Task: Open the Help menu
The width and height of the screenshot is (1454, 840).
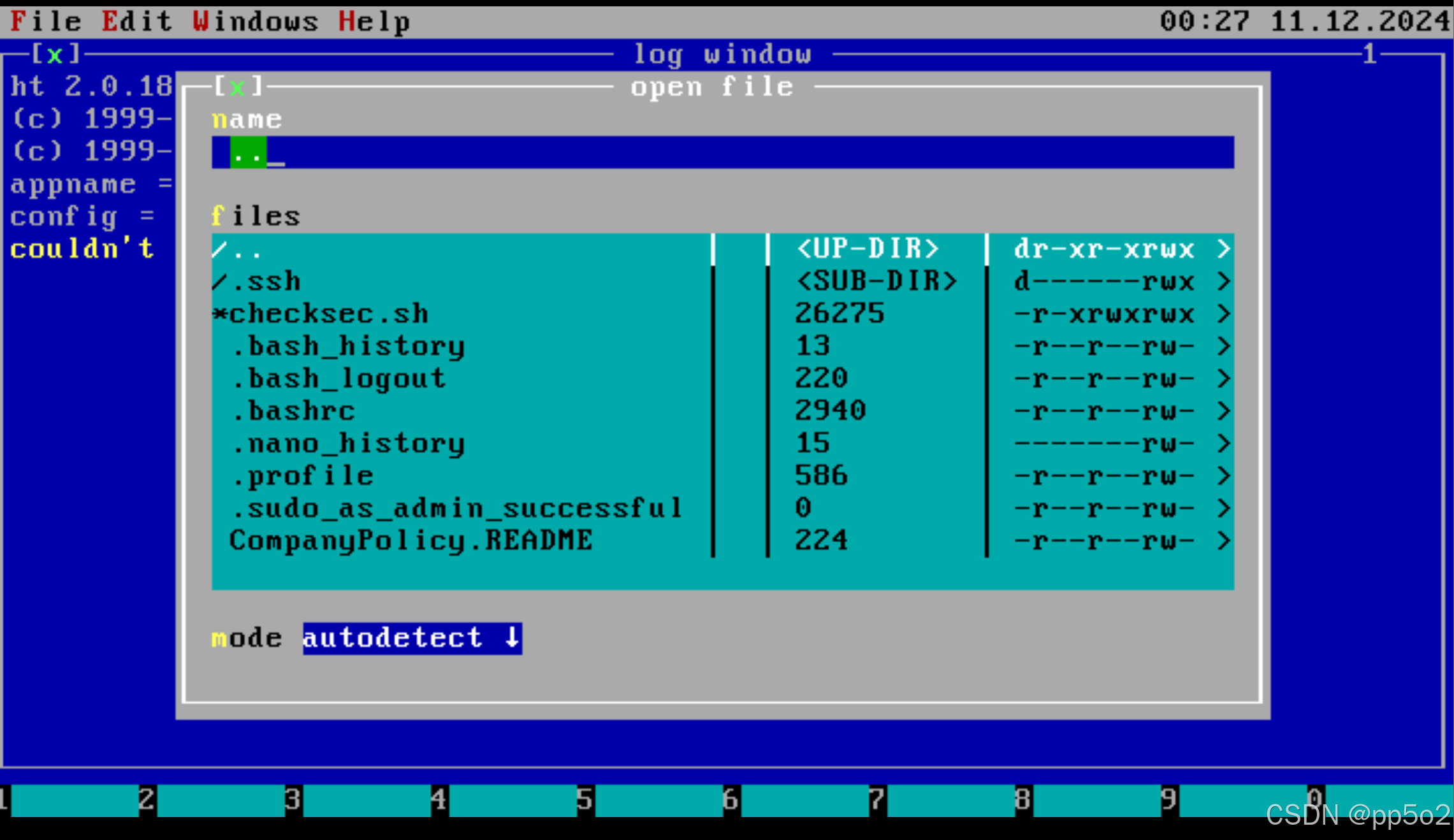Action: tap(374, 21)
